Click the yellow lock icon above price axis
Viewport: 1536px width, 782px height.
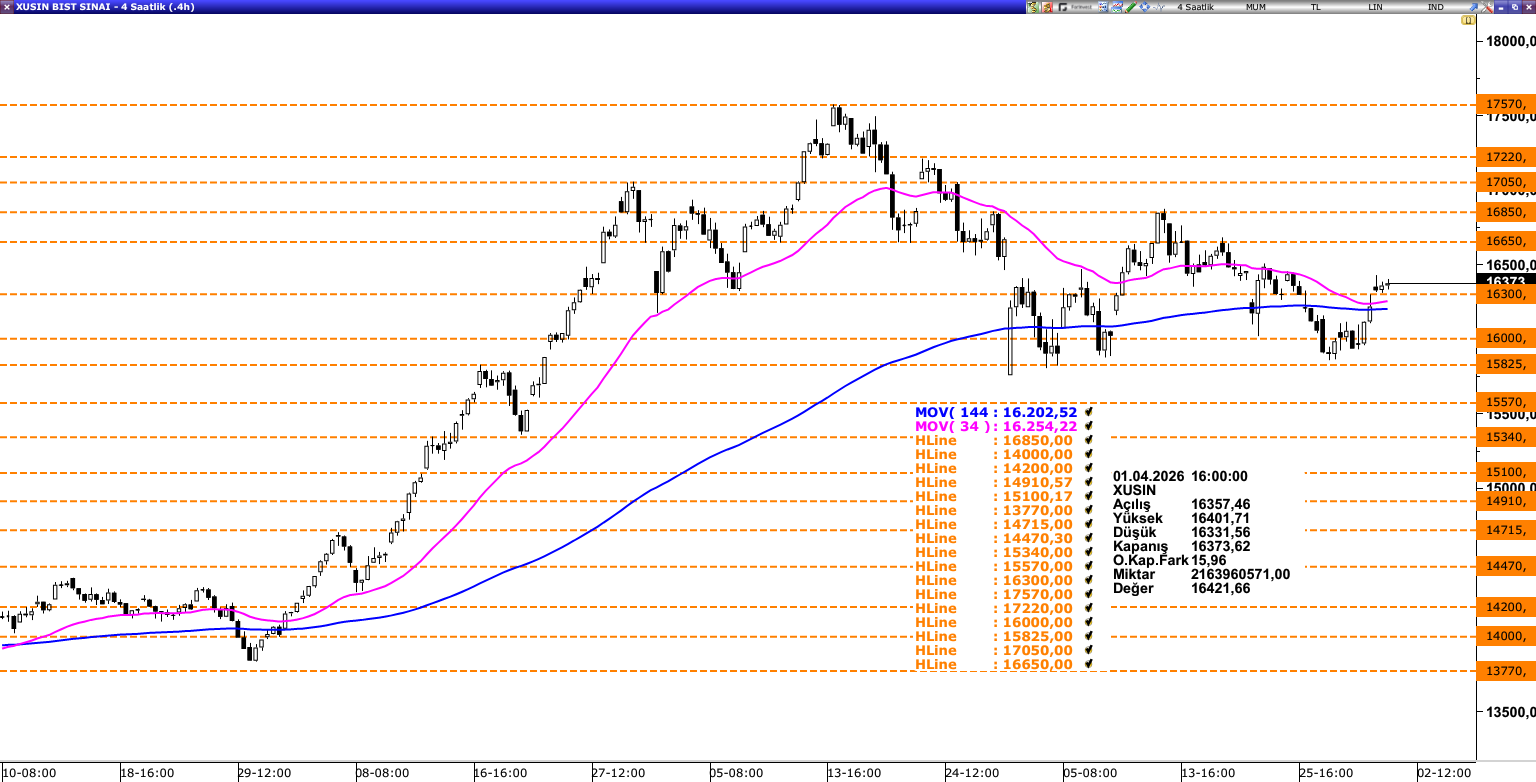pos(1466,20)
